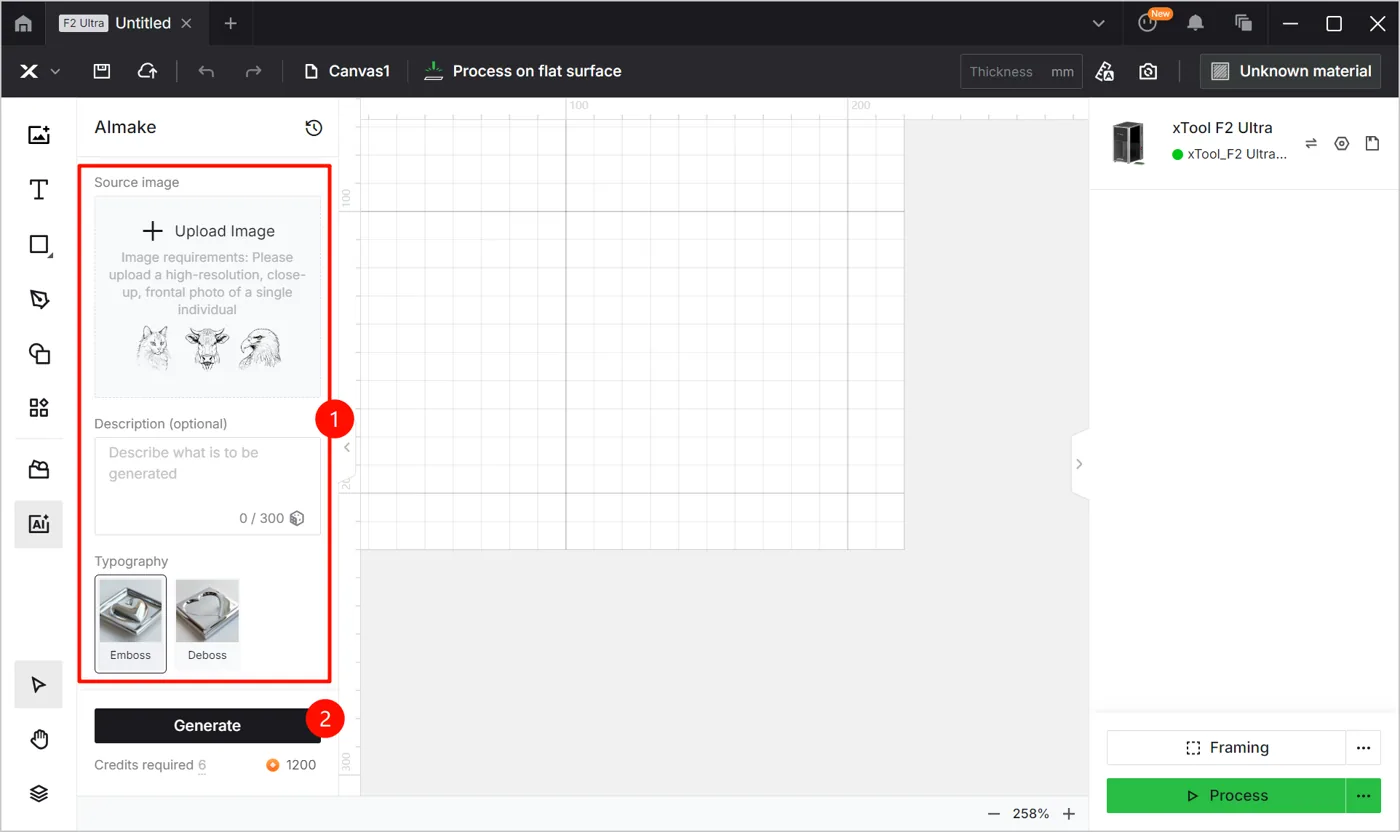Upload project to cloud
The height and width of the screenshot is (832, 1400).
147,71
